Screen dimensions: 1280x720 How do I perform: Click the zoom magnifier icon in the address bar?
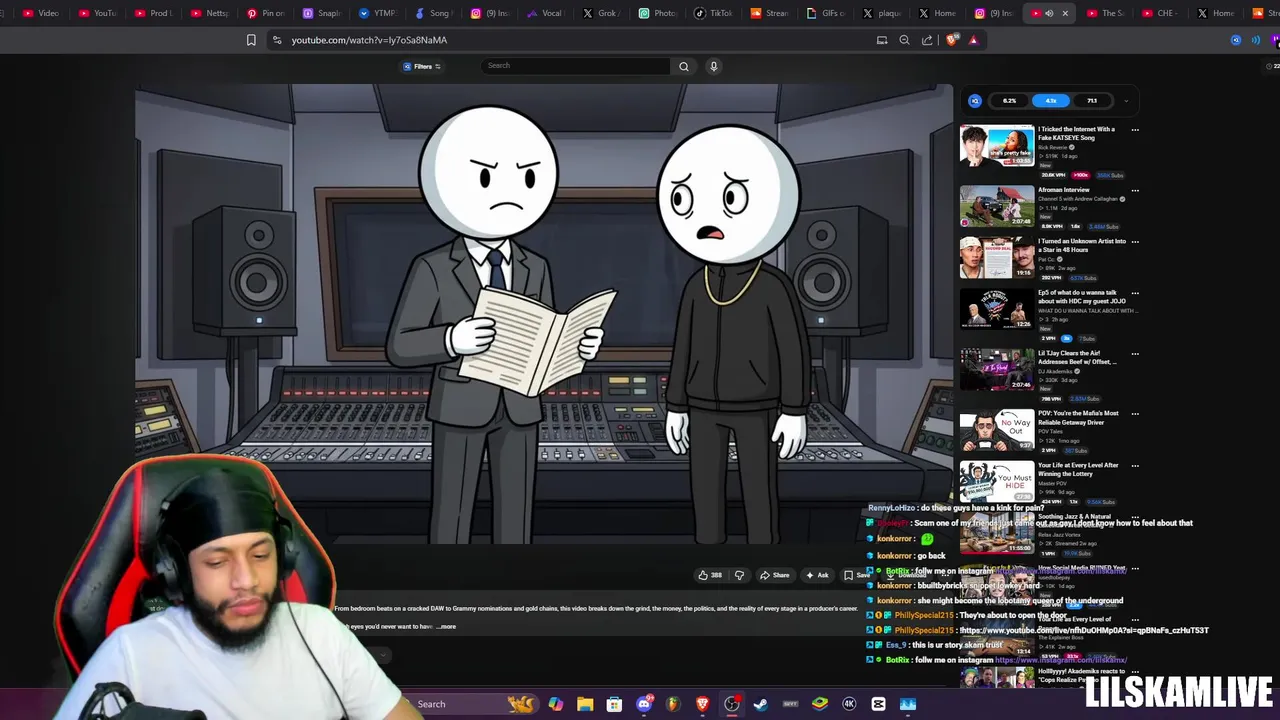click(x=904, y=40)
